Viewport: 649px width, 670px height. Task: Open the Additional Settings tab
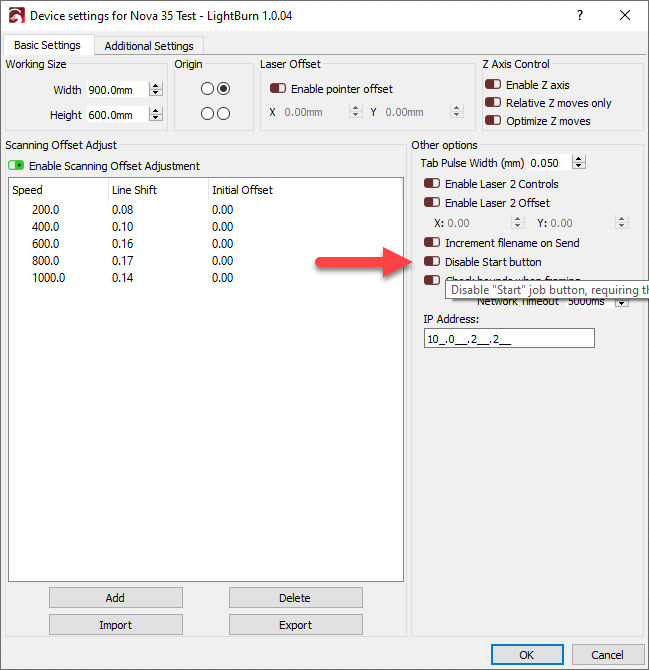149,46
